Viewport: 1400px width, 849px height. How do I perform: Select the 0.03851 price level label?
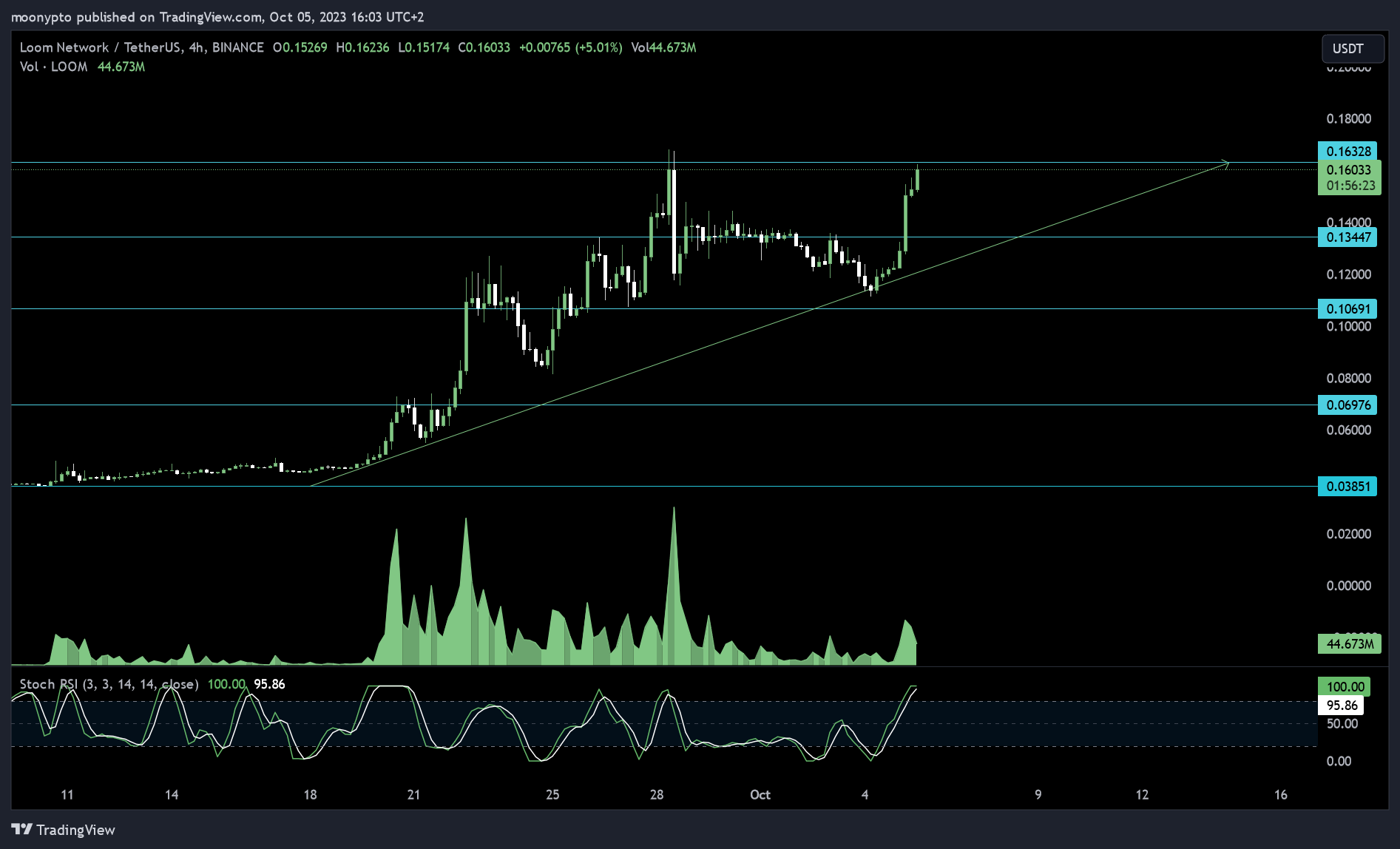(x=1347, y=487)
